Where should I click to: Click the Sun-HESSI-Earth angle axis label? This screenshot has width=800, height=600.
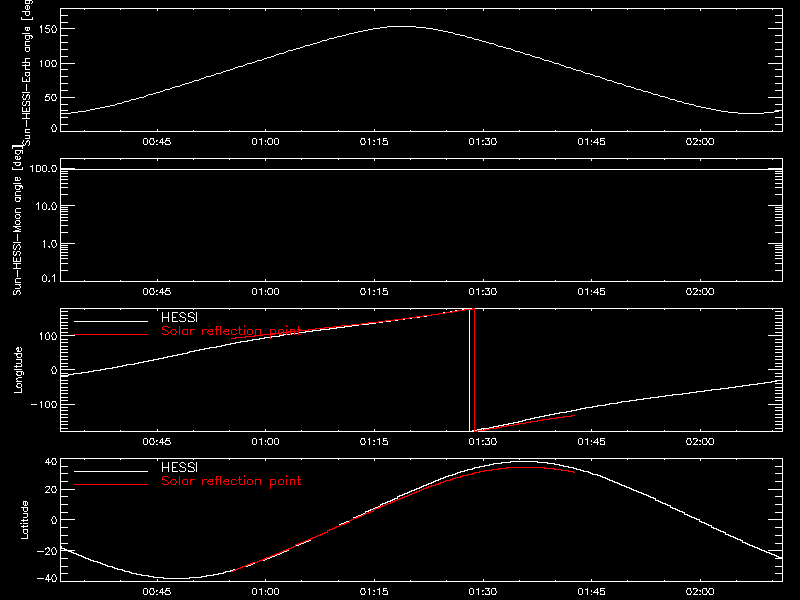tap(27, 72)
